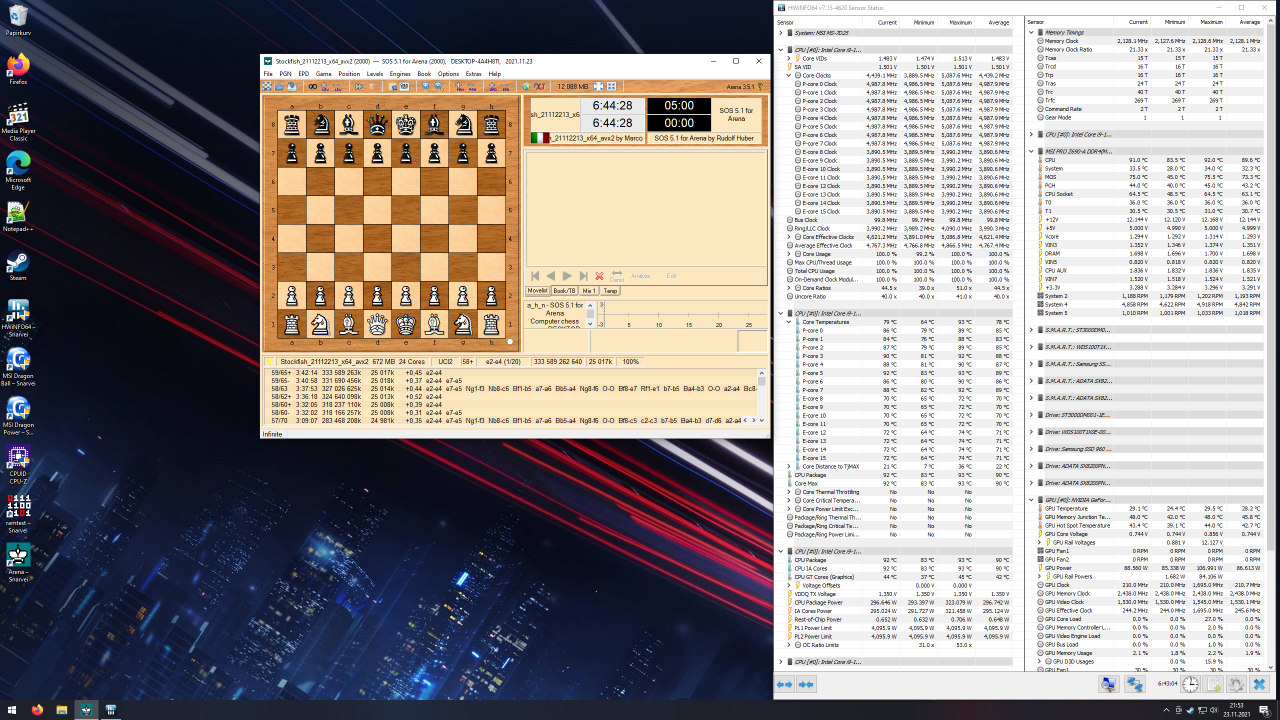Click HWiNFO expand columns arrows button
Viewport: 1280px width, 720px height.
[x=784, y=684]
